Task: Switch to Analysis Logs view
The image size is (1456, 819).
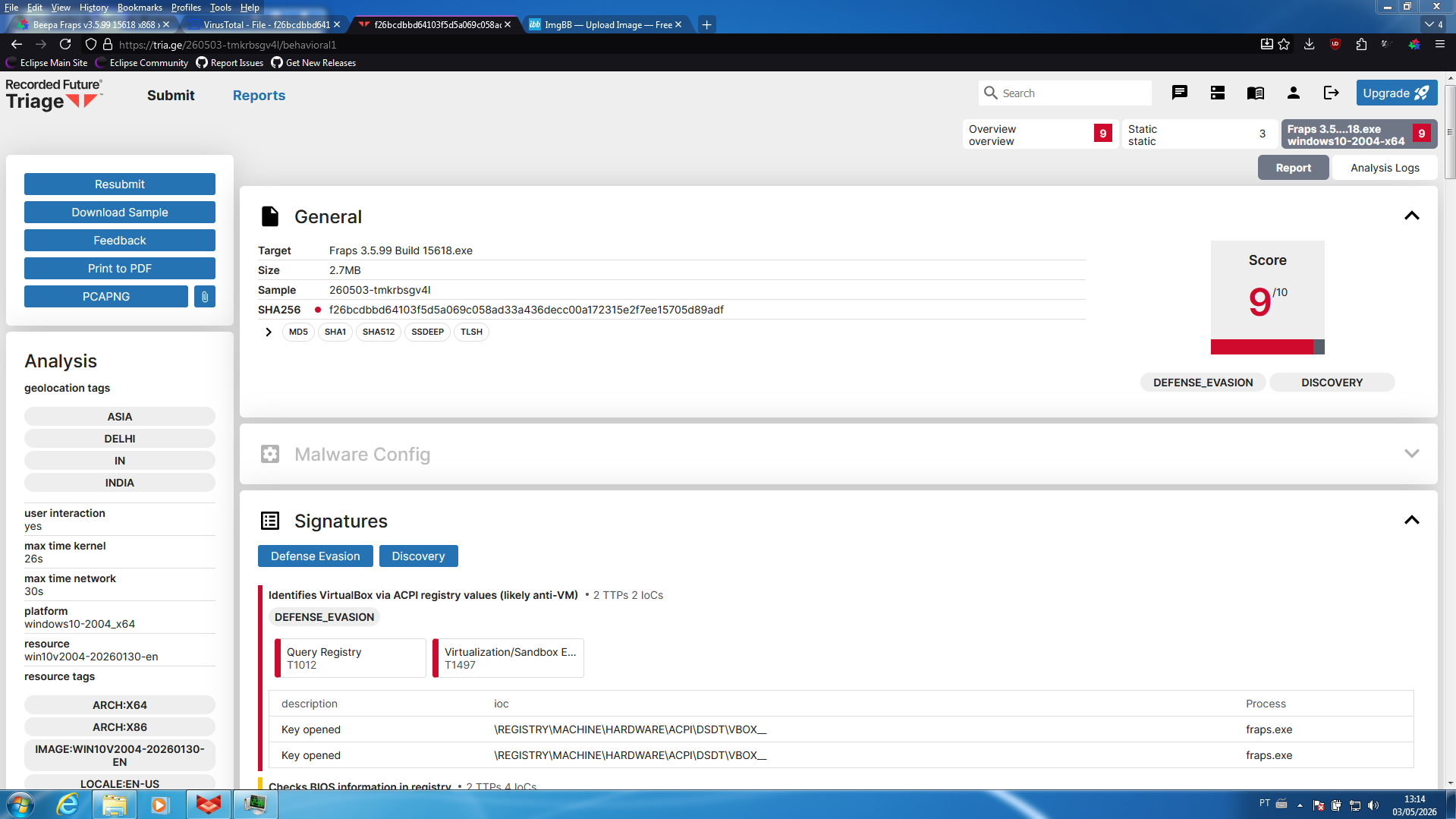Action: (x=1385, y=168)
